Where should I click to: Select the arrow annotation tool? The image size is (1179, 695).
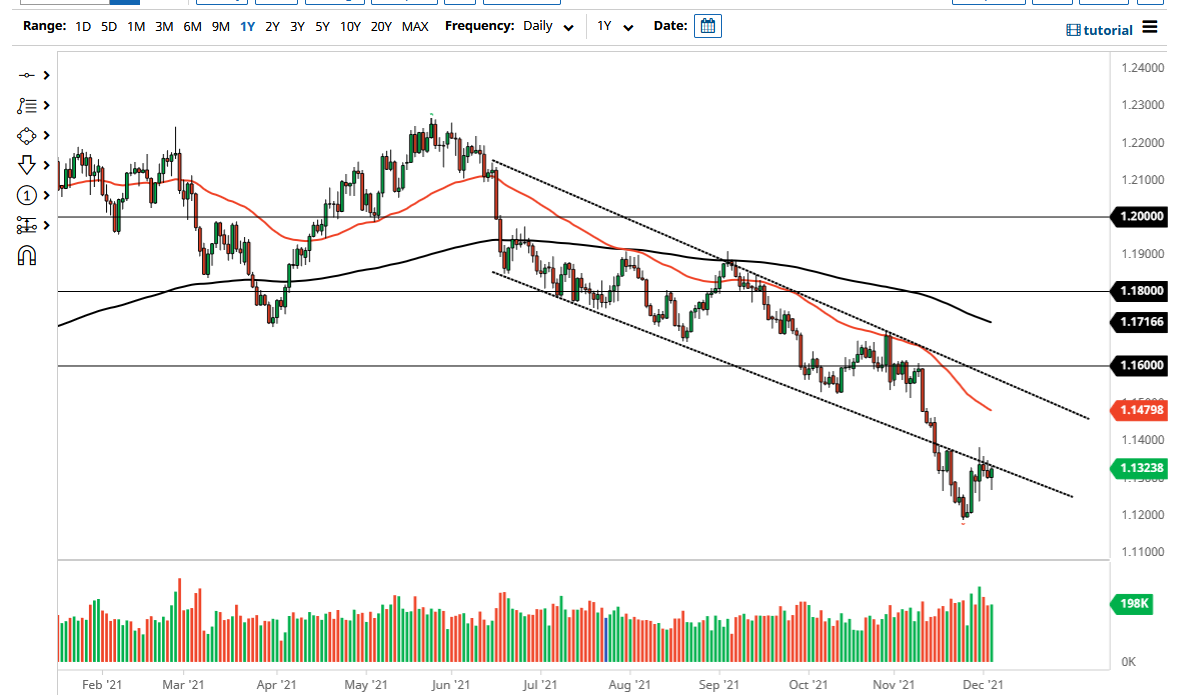pos(26,165)
